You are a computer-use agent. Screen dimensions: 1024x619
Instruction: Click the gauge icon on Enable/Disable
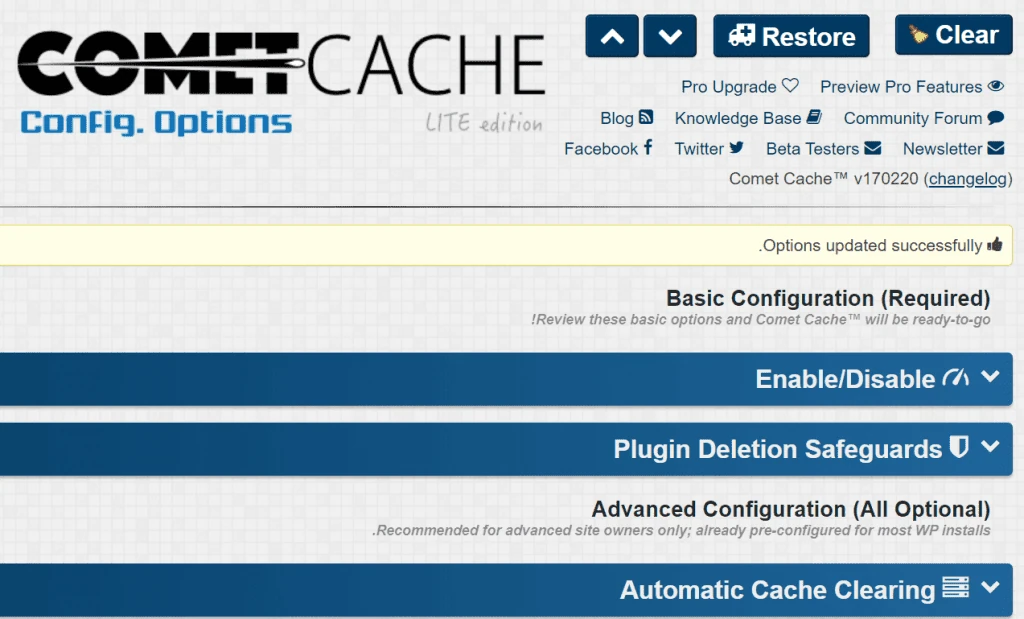click(955, 377)
